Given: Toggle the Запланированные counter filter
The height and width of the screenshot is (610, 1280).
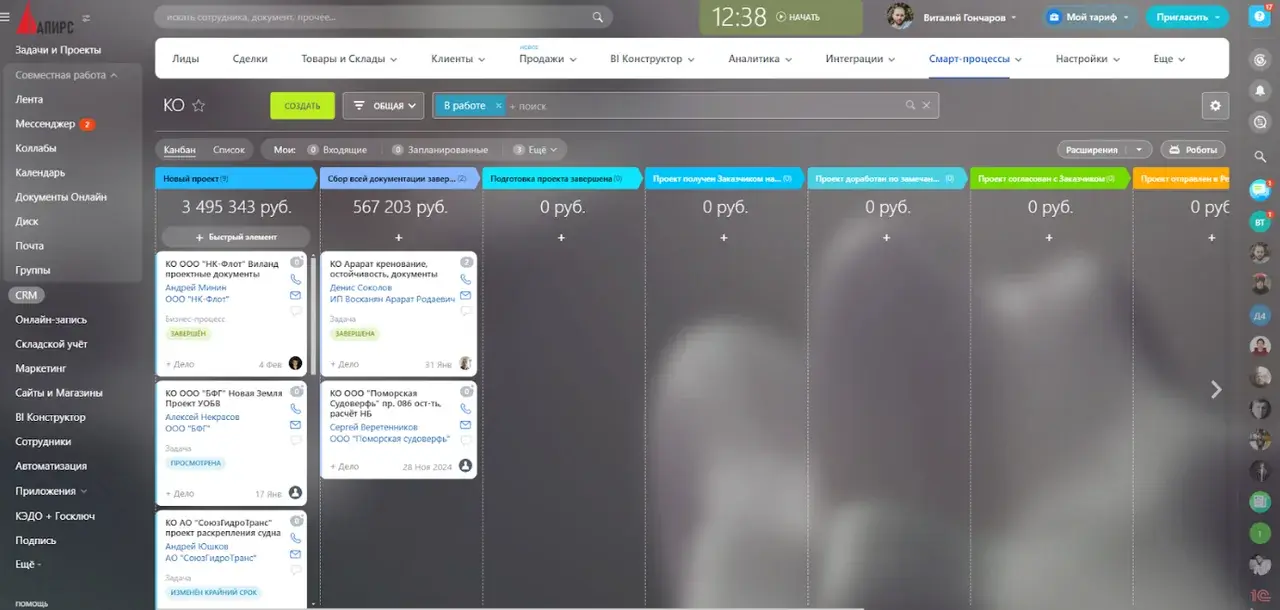Looking at the screenshot, I should [440, 150].
